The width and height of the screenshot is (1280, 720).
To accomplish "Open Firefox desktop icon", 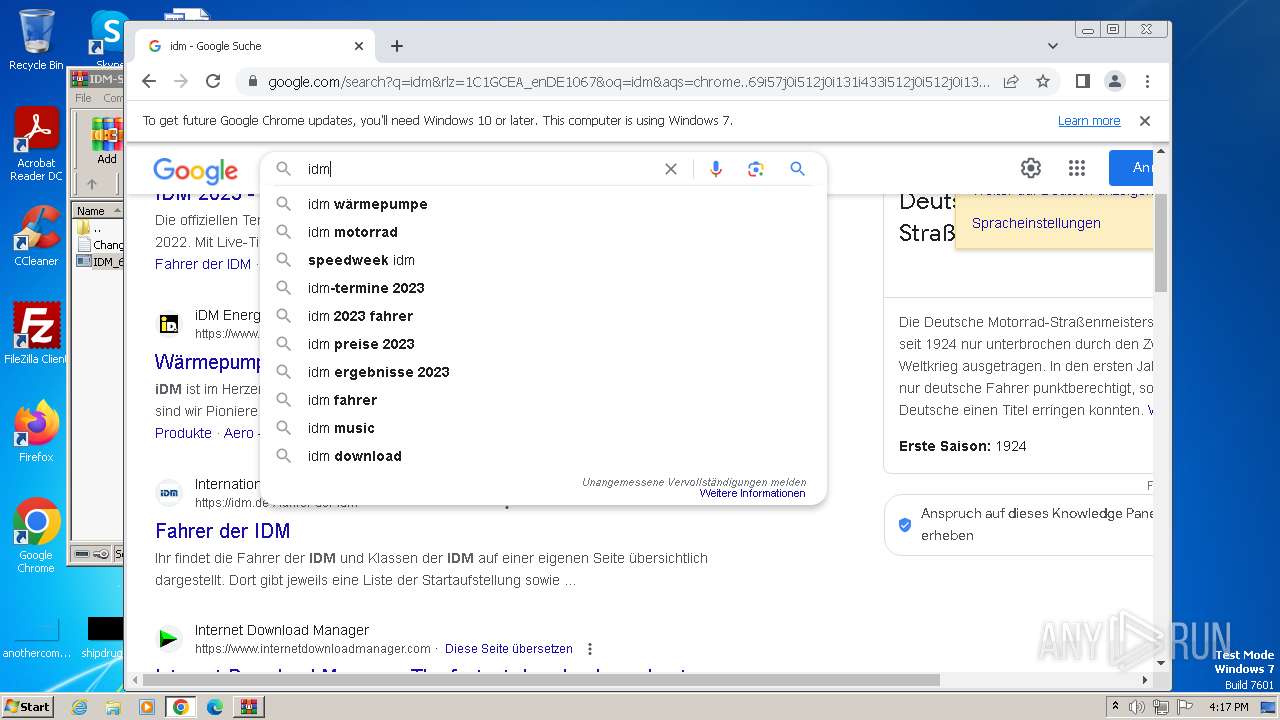I will (36, 432).
